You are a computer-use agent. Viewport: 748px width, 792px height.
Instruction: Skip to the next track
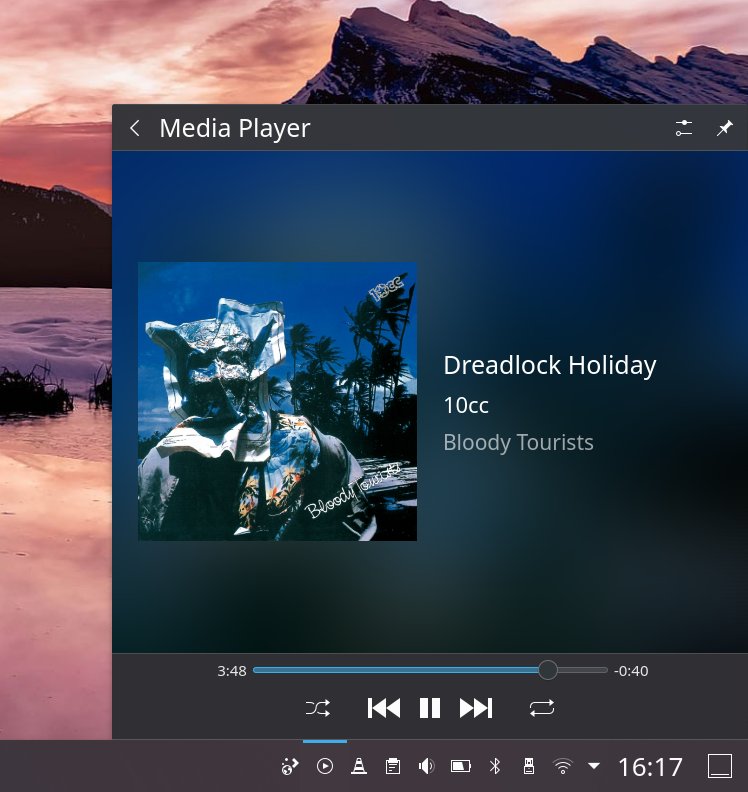[476, 708]
